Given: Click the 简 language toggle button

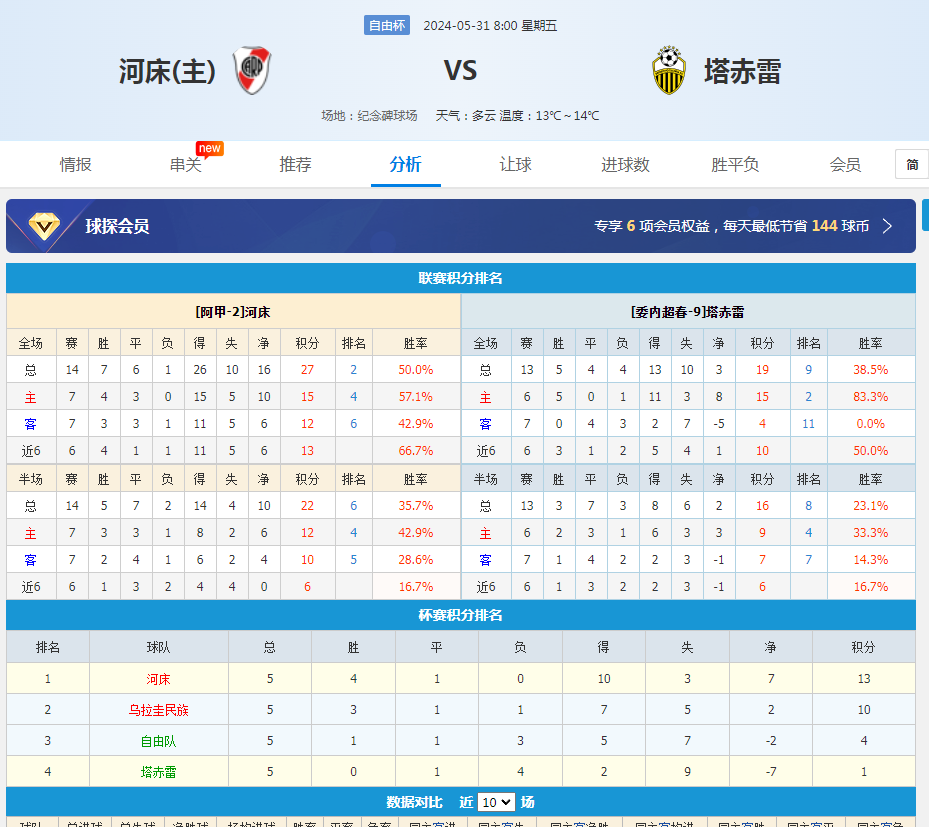Looking at the screenshot, I should [911, 164].
